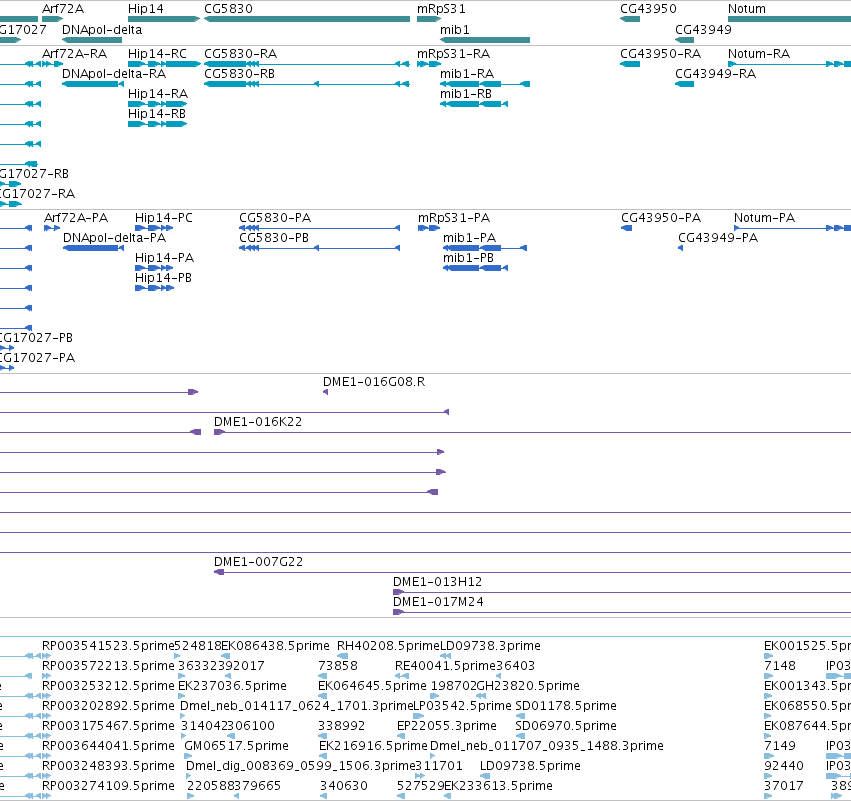Click the SD06970.5prime EST label

point(566,726)
